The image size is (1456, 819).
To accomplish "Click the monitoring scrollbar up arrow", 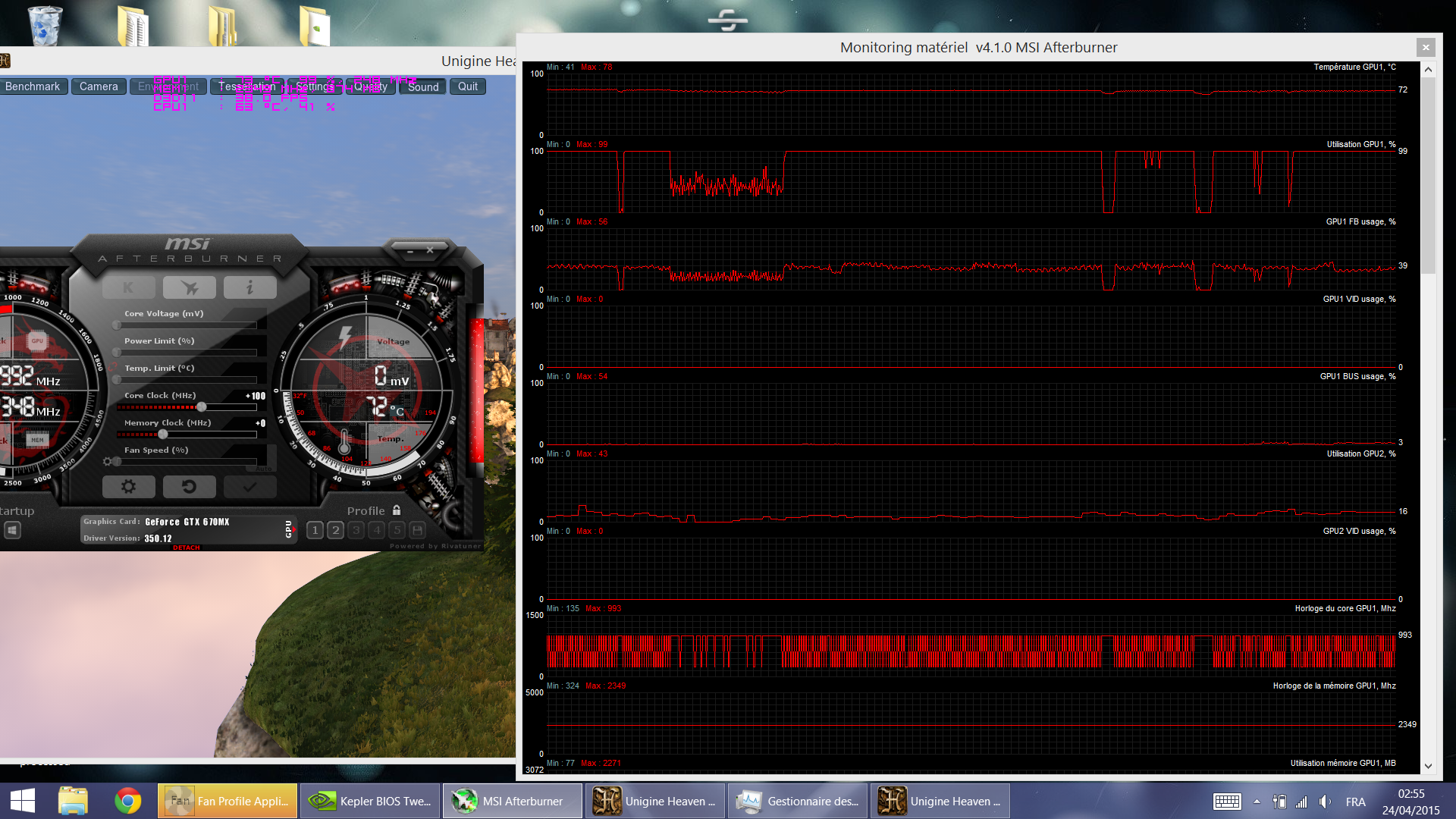I will 1428,69.
